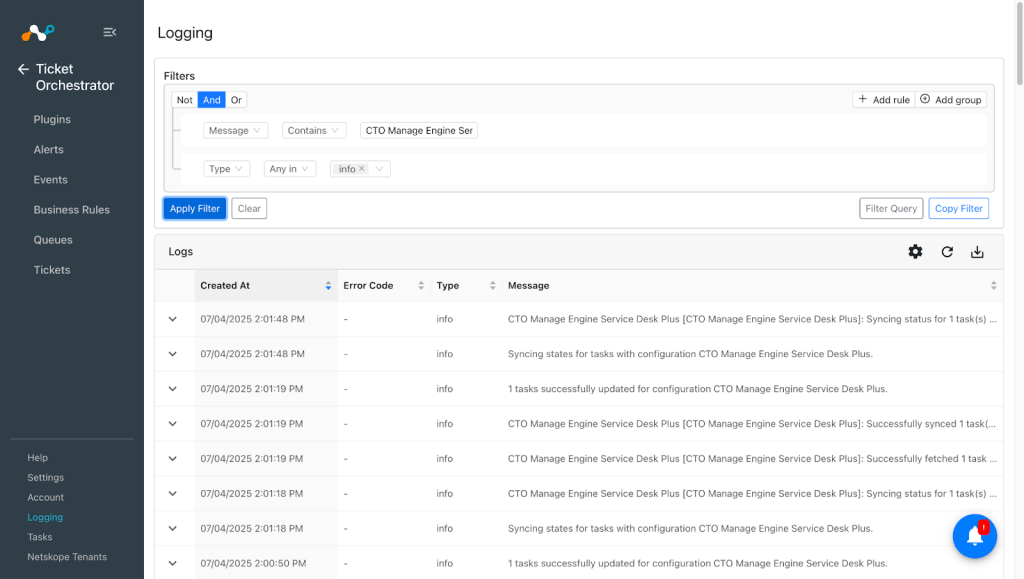Expand the 'Successfully fetched' 2:01:19 PM row
1024x579 pixels.
(x=172, y=459)
